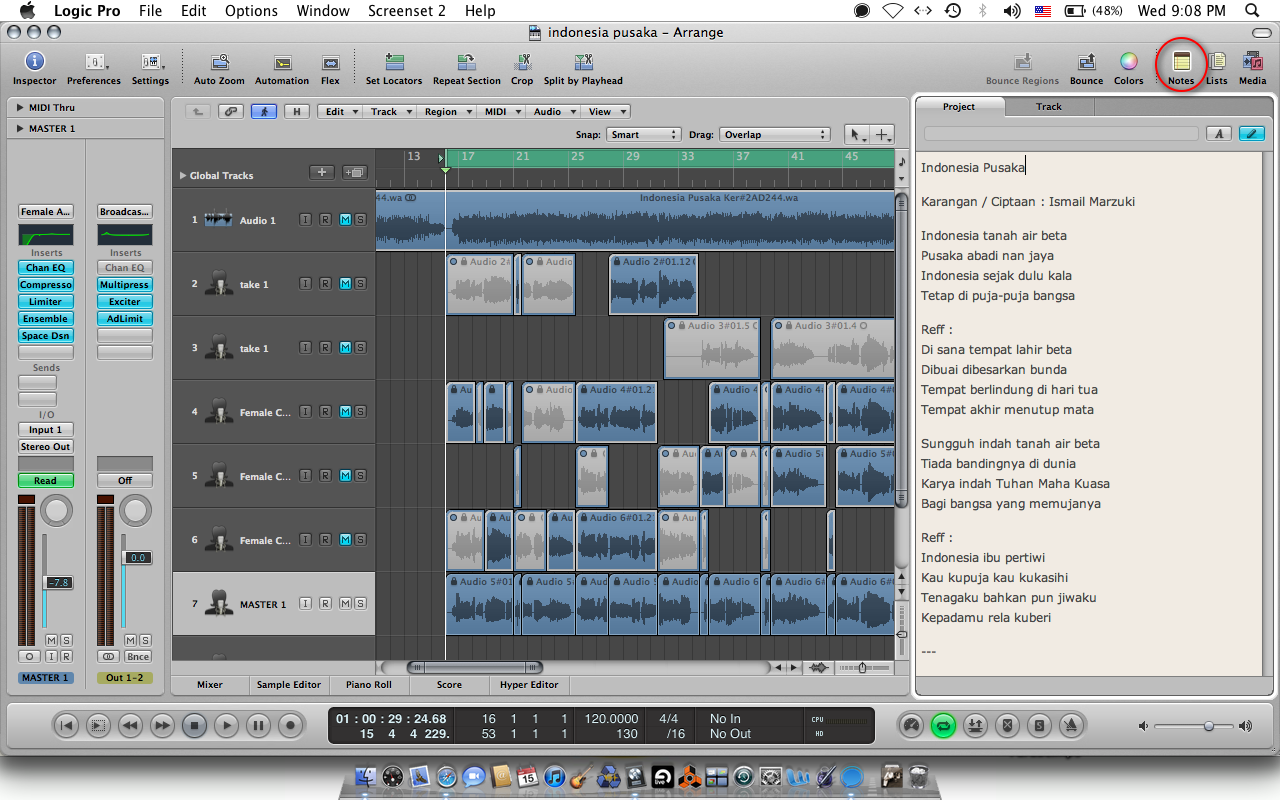
Task: Open the Sample Editor tab
Action: tap(288, 685)
